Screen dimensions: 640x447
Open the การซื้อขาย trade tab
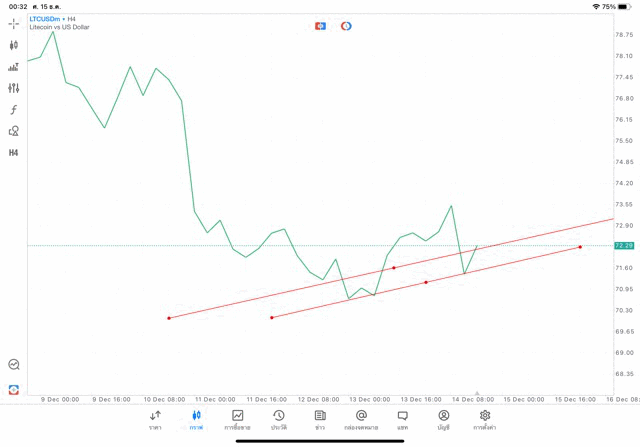point(238,419)
